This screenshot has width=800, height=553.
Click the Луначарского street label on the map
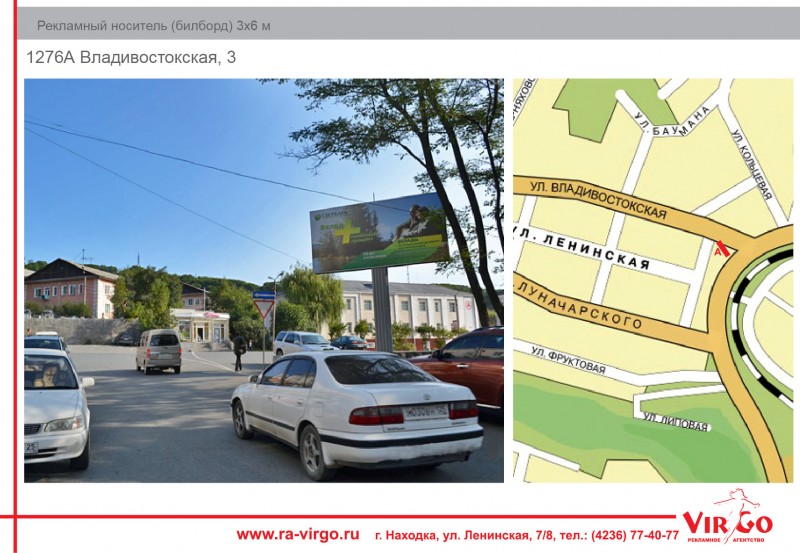point(579,305)
